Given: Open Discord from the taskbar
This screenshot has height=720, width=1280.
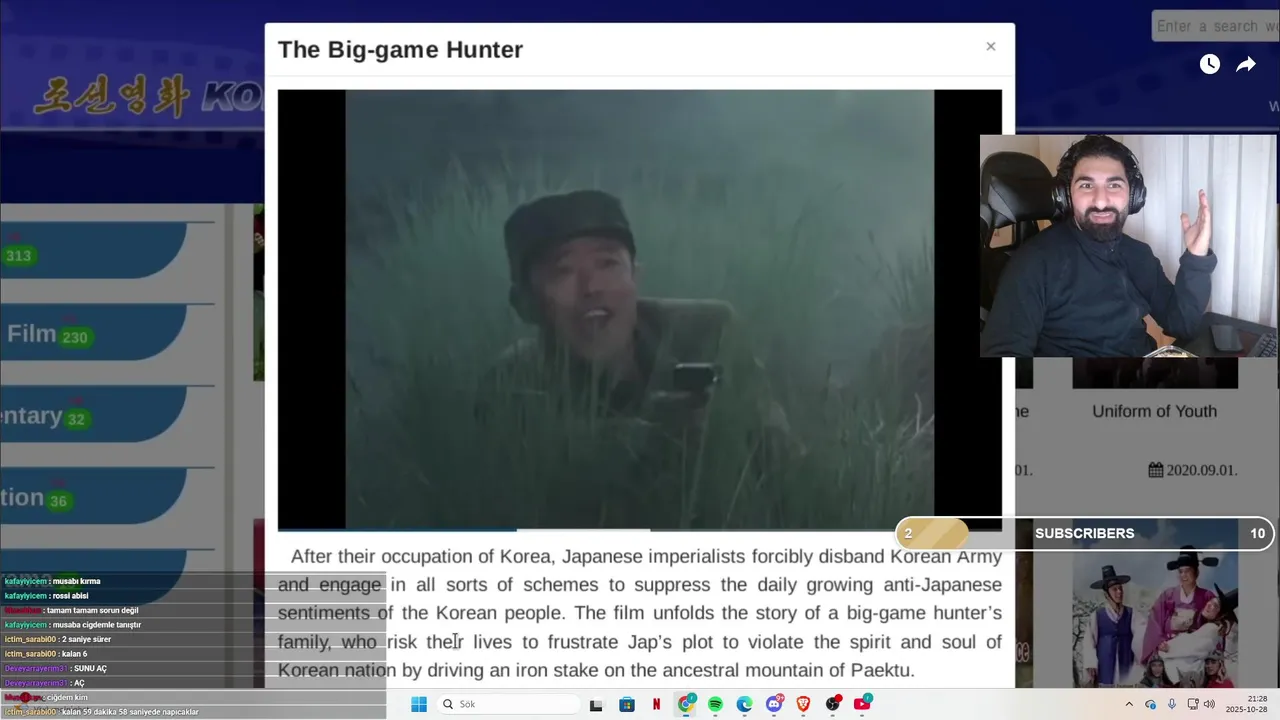Looking at the screenshot, I should pyautogui.click(x=774, y=704).
